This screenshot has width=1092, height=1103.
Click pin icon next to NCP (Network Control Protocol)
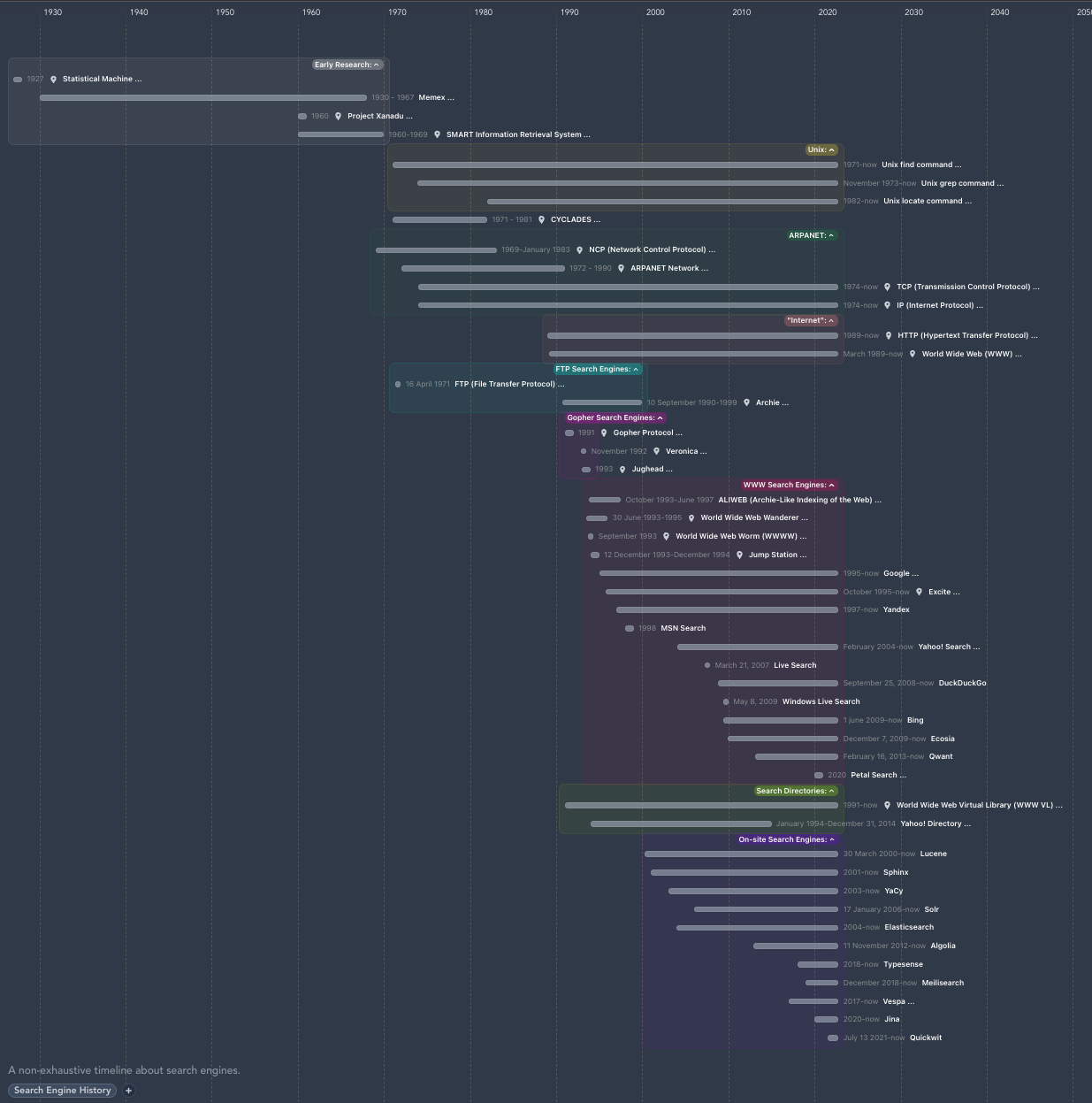click(579, 250)
